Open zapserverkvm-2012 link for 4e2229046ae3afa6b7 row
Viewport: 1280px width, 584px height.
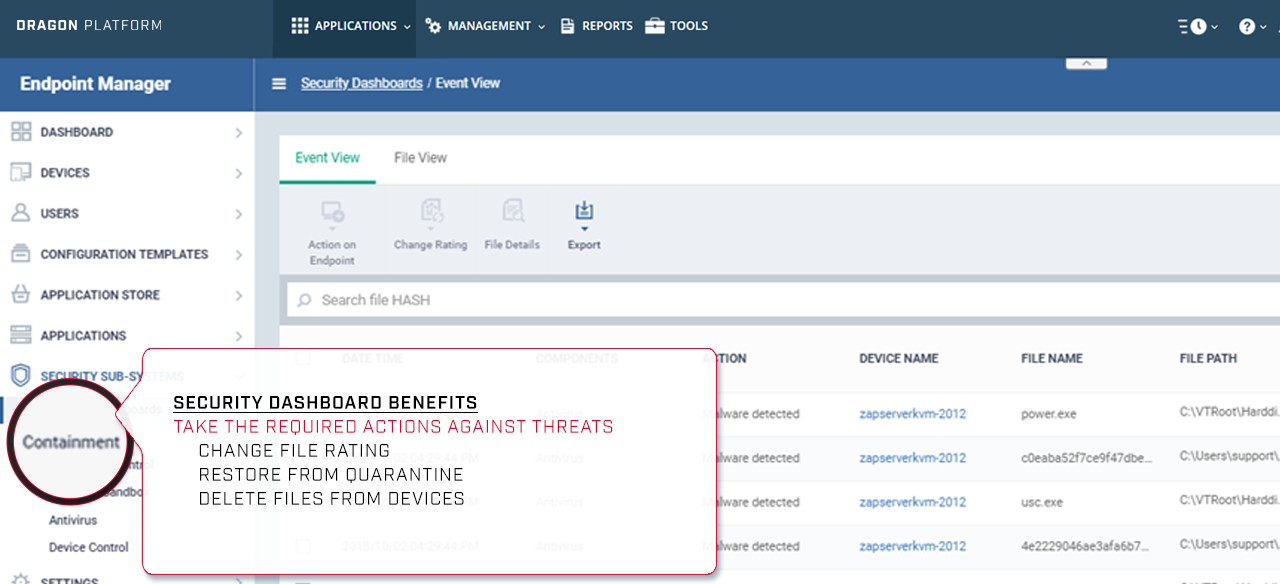pos(913,546)
